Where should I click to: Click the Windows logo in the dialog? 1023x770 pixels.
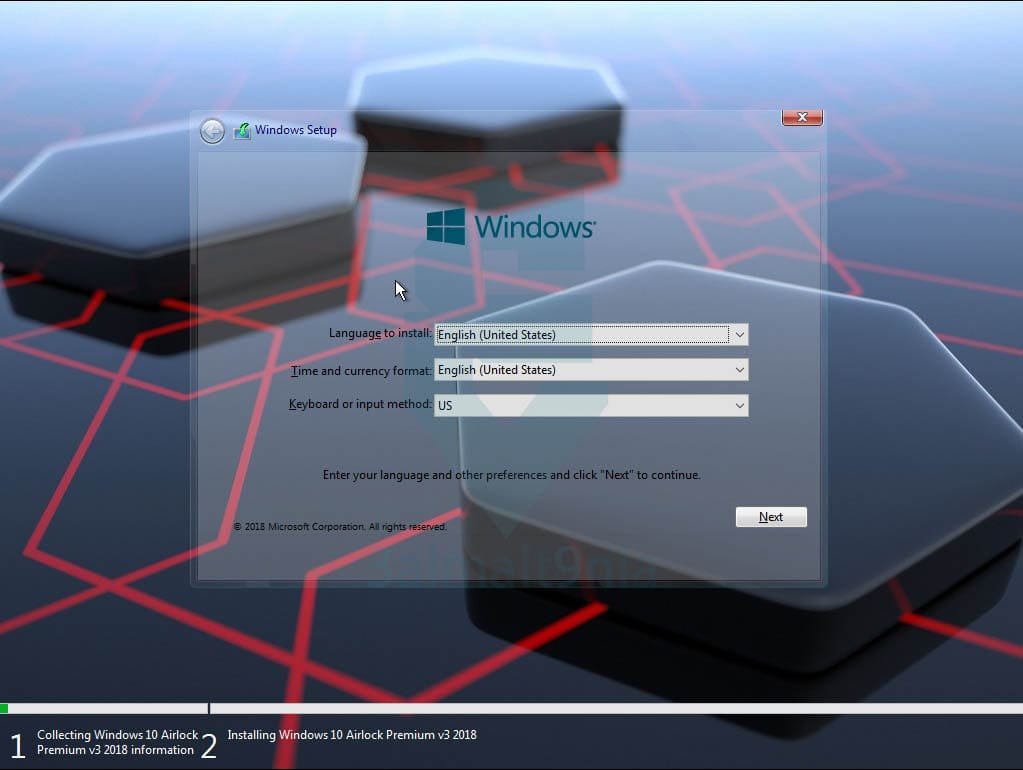tap(511, 226)
